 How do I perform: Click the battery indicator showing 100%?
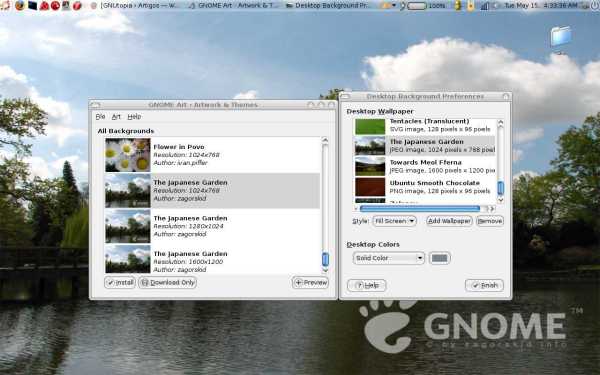pyautogui.click(x=423, y=6)
